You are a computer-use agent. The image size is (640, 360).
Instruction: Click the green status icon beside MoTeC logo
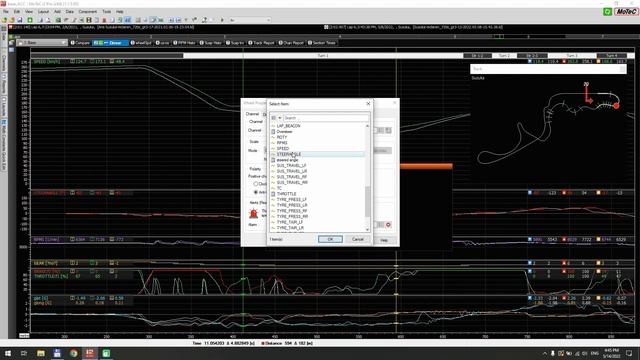pos(607,11)
